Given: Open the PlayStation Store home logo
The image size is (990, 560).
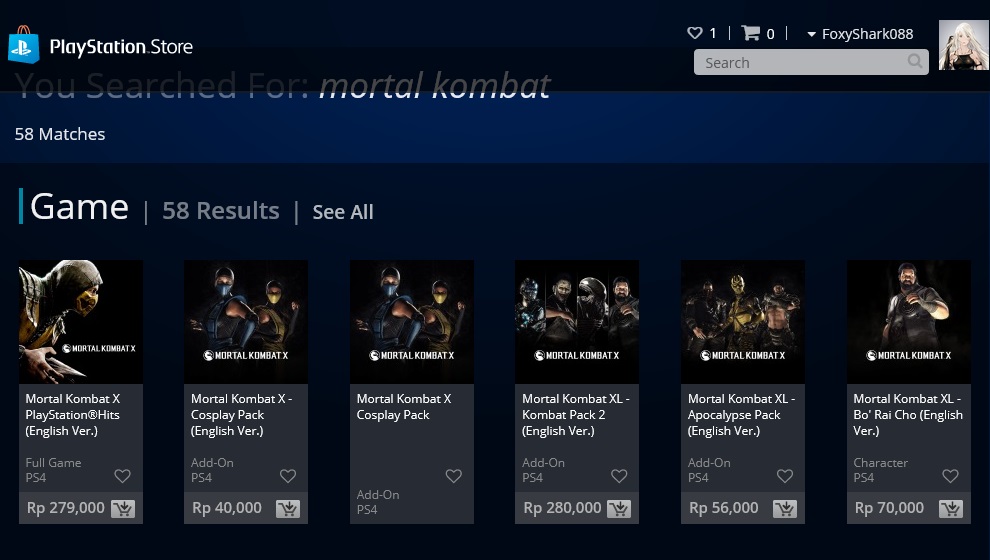Looking at the screenshot, I should tap(100, 45).
